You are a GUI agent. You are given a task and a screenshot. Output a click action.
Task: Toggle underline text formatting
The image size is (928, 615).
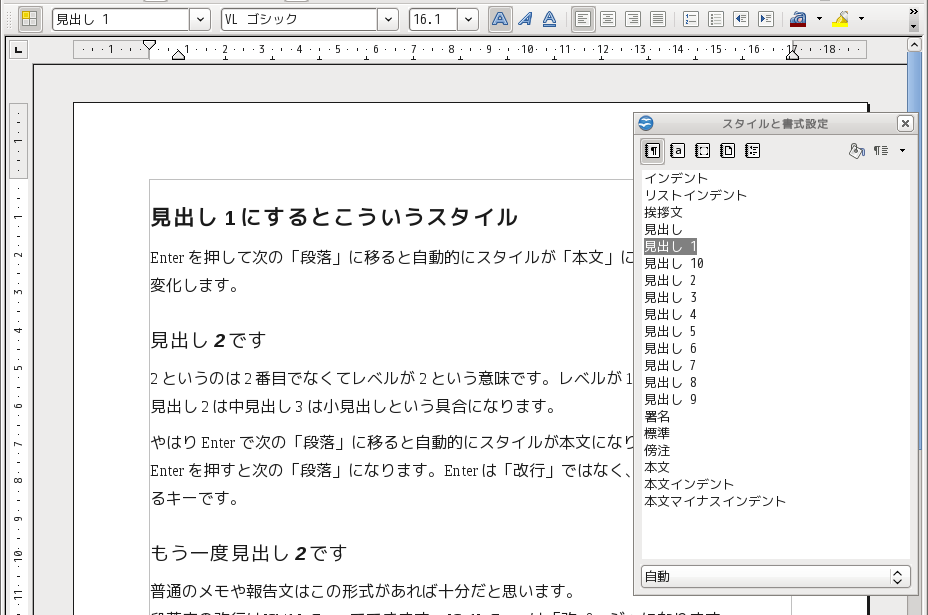549,19
